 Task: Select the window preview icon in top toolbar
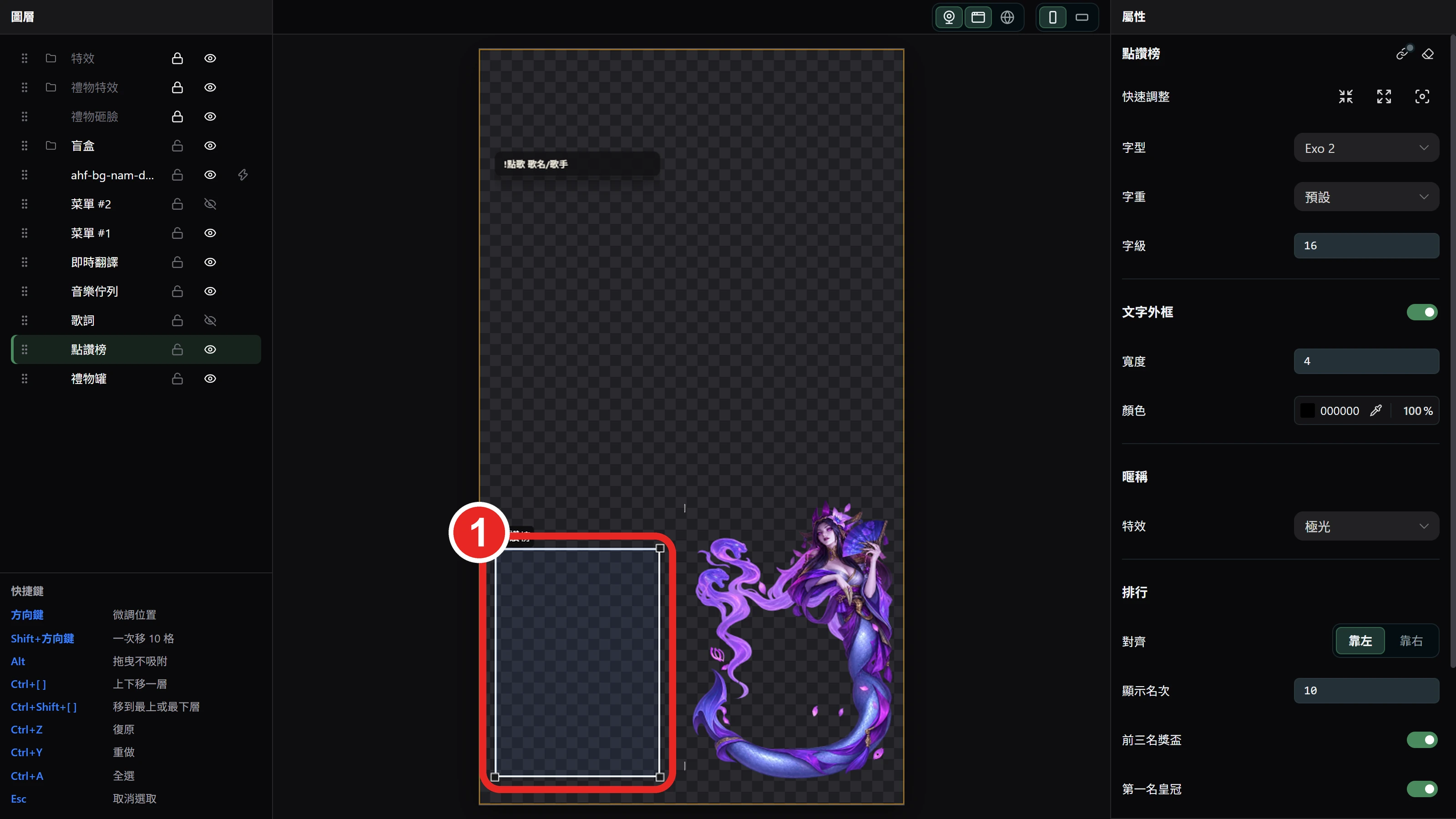(x=978, y=17)
